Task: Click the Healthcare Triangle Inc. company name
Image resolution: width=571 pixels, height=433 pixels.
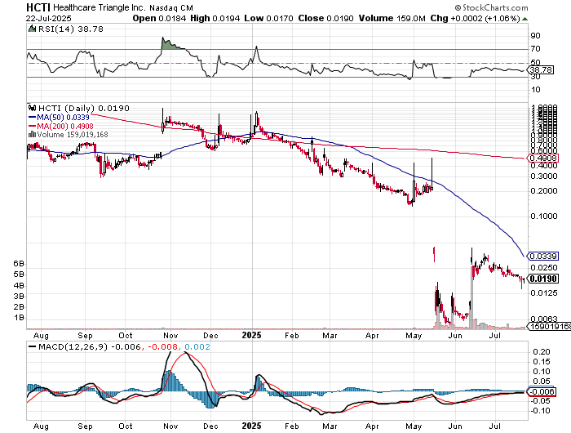Action: (x=99, y=8)
